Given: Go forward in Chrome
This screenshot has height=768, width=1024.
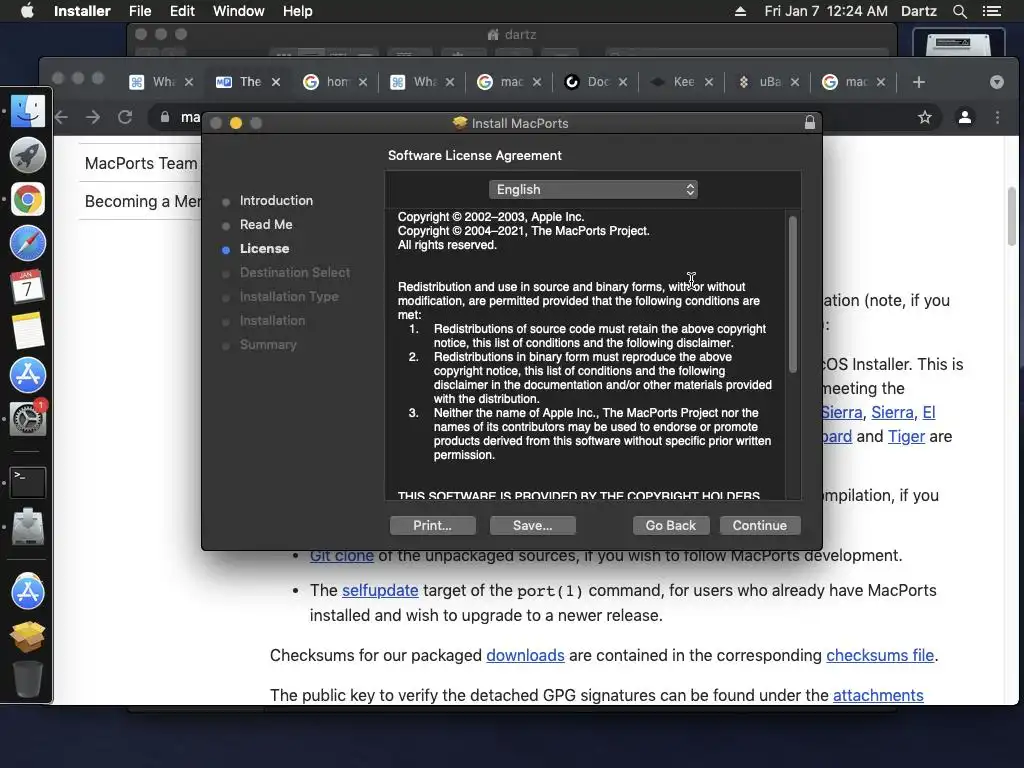Looking at the screenshot, I should pos(93,117).
